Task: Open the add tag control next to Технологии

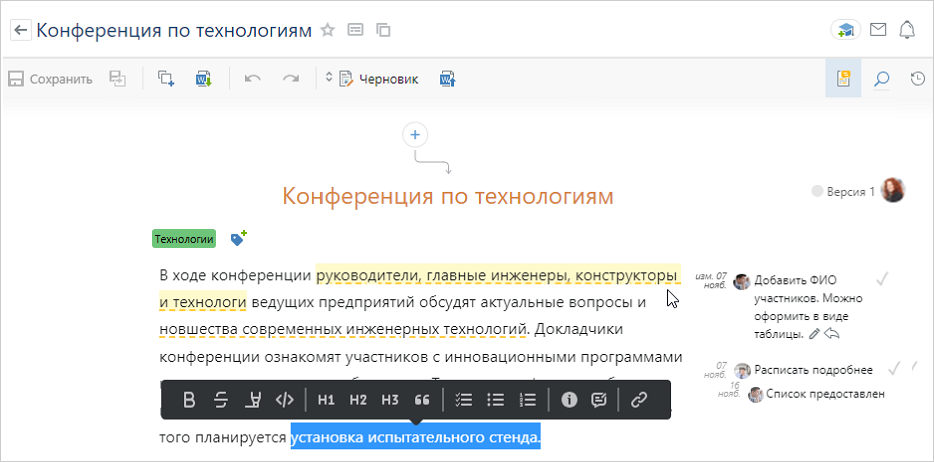Action: point(238,239)
